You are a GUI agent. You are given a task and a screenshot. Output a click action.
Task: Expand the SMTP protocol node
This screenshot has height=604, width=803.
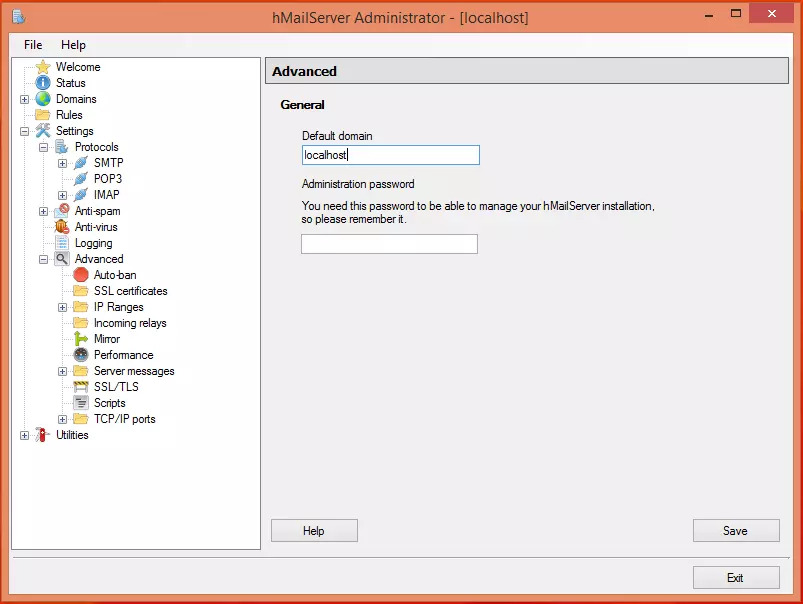pyautogui.click(x=63, y=163)
